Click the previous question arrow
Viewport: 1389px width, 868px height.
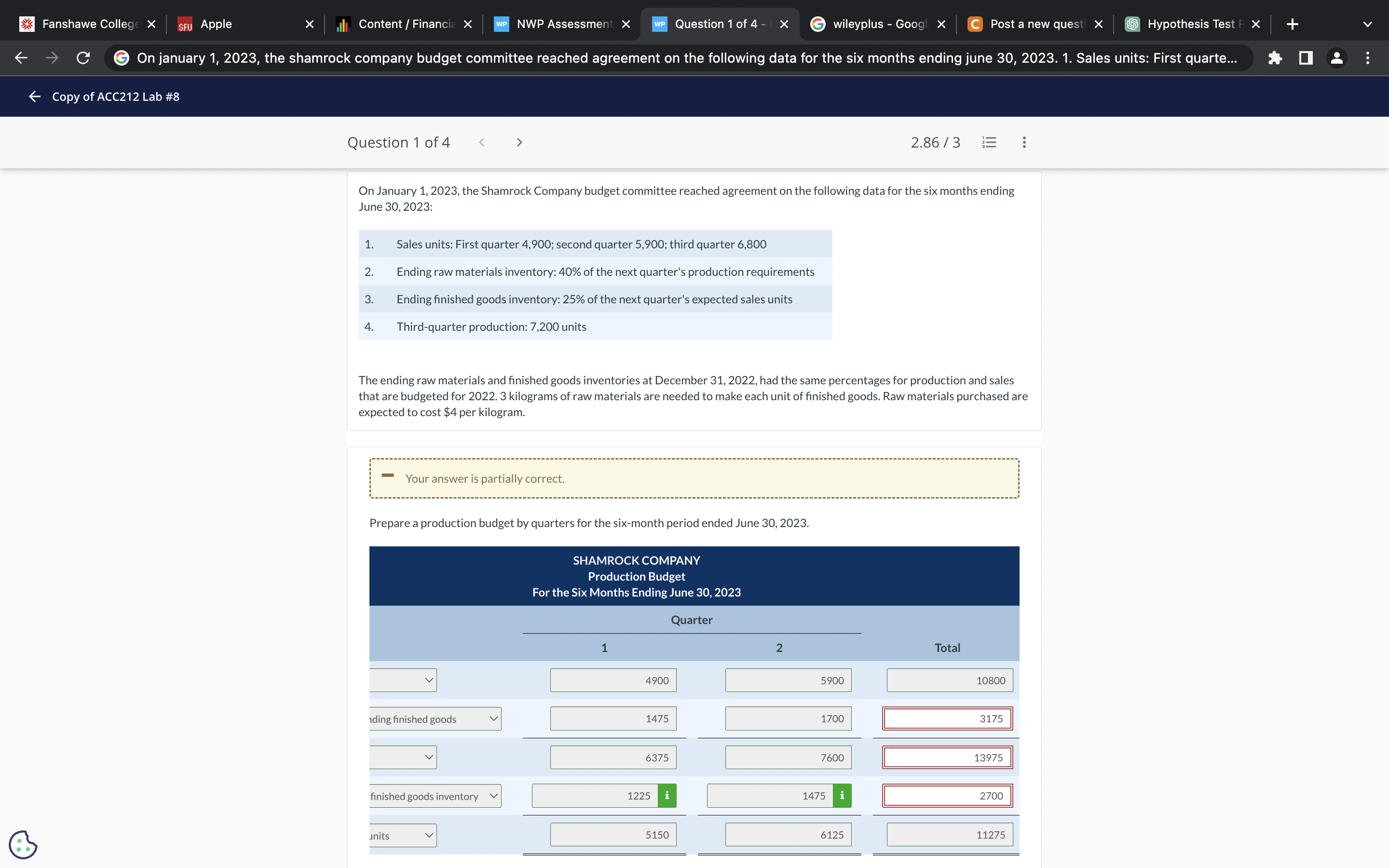point(481,141)
